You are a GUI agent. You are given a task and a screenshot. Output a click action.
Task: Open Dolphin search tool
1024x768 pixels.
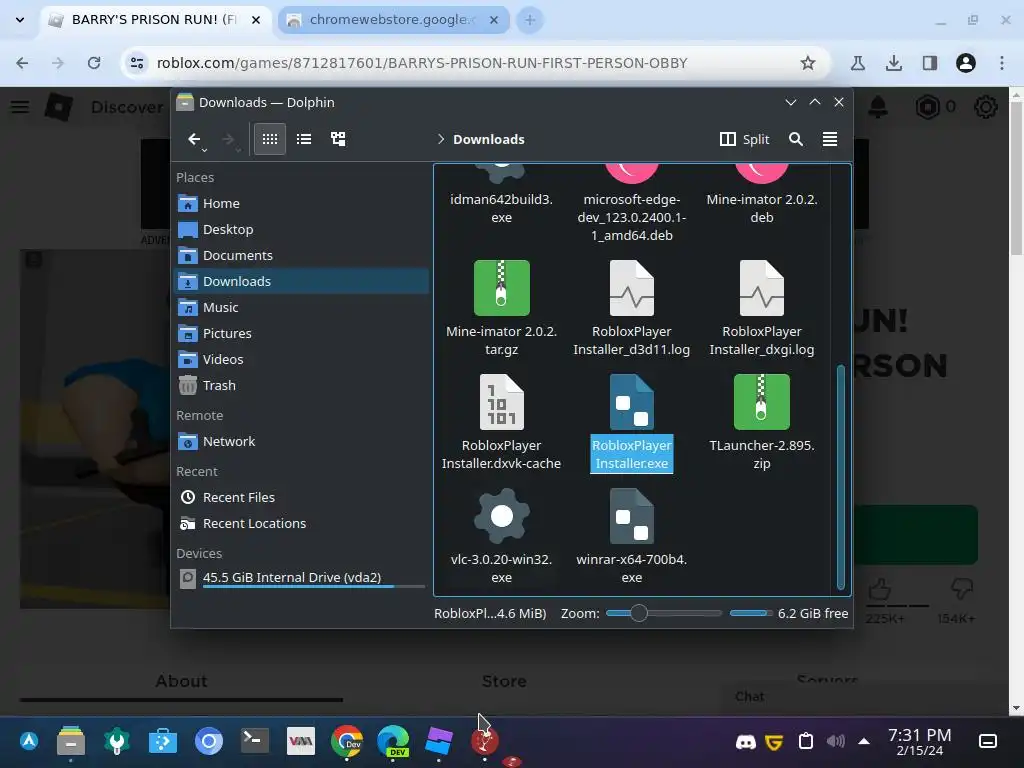tap(795, 139)
